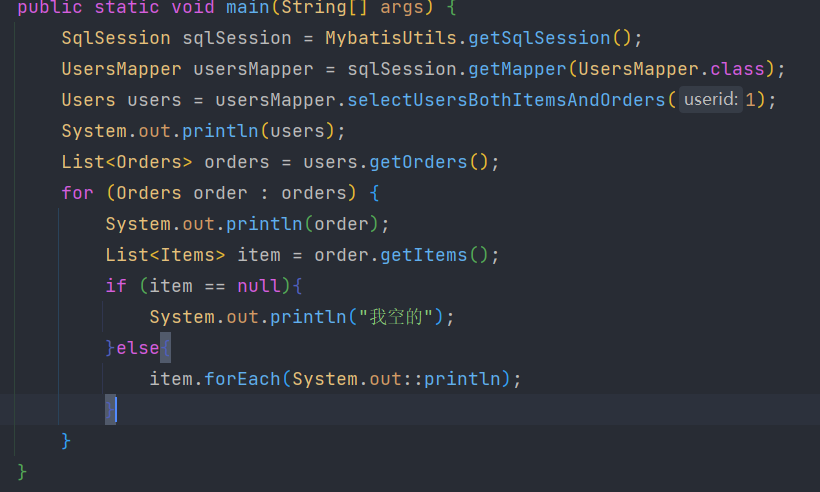Click println(order) call
Image resolution: width=820 pixels, height=492 pixels.
coord(302,224)
